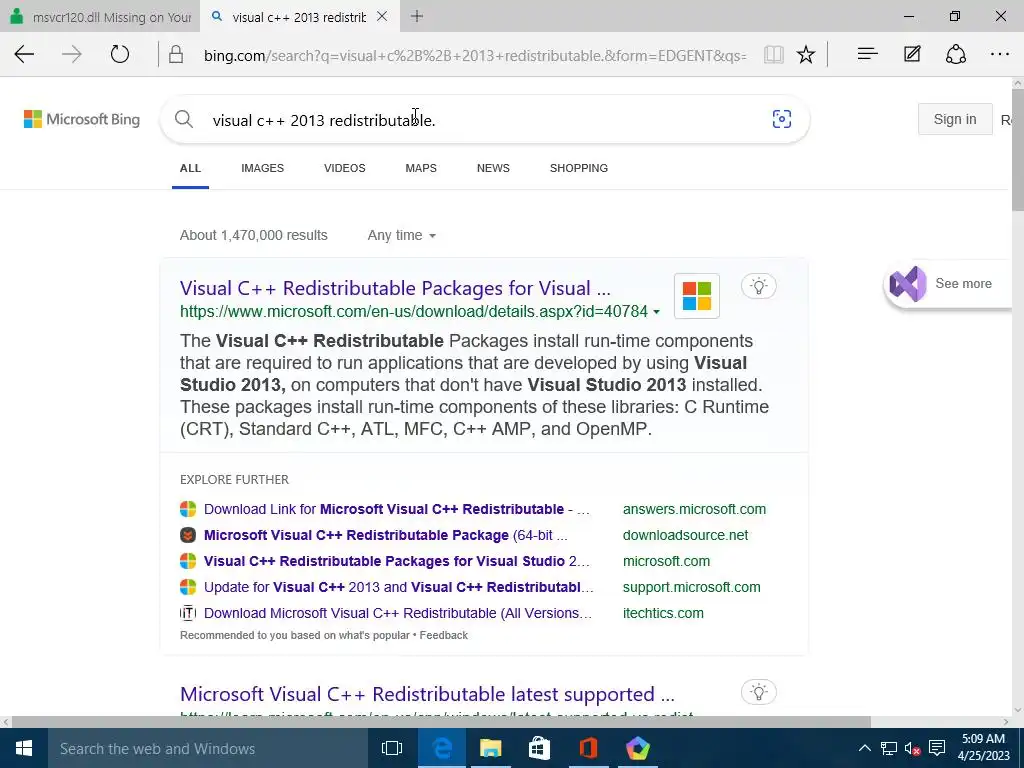Click the colorful hexagon app on taskbar

tap(637, 748)
